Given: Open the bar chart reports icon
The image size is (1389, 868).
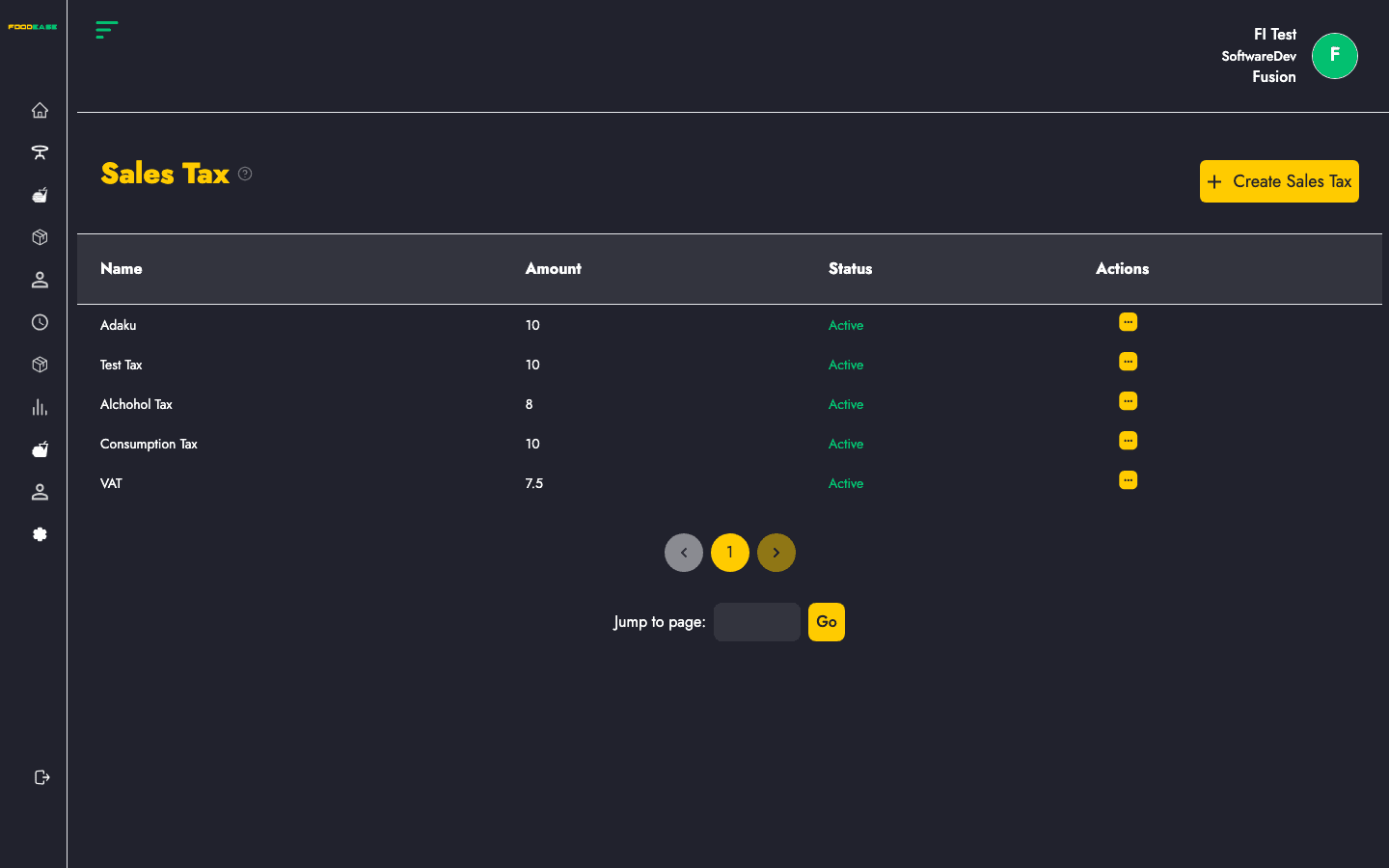Looking at the screenshot, I should point(40,407).
